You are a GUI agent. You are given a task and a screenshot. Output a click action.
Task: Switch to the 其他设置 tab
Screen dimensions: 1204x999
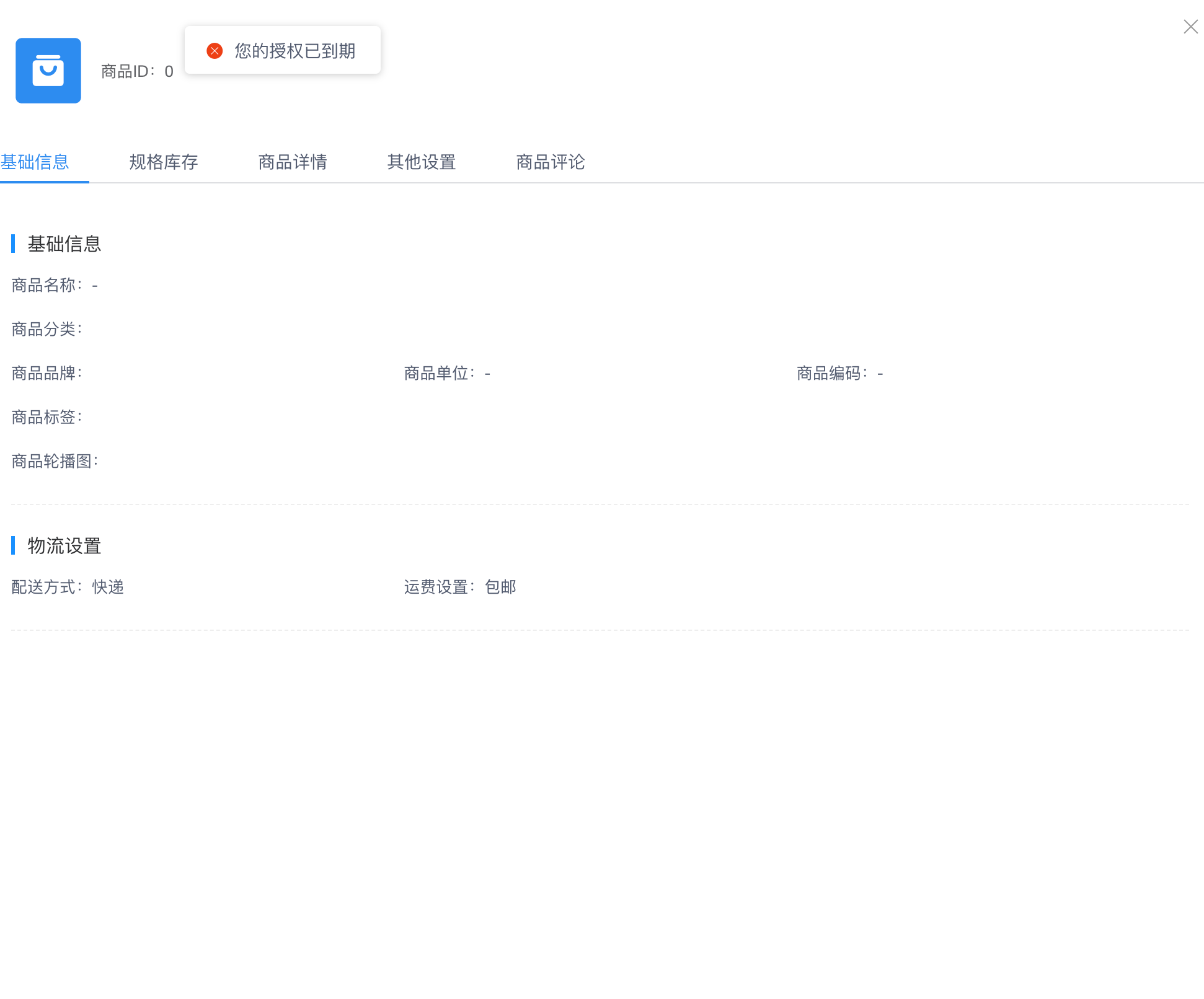(422, 162)
